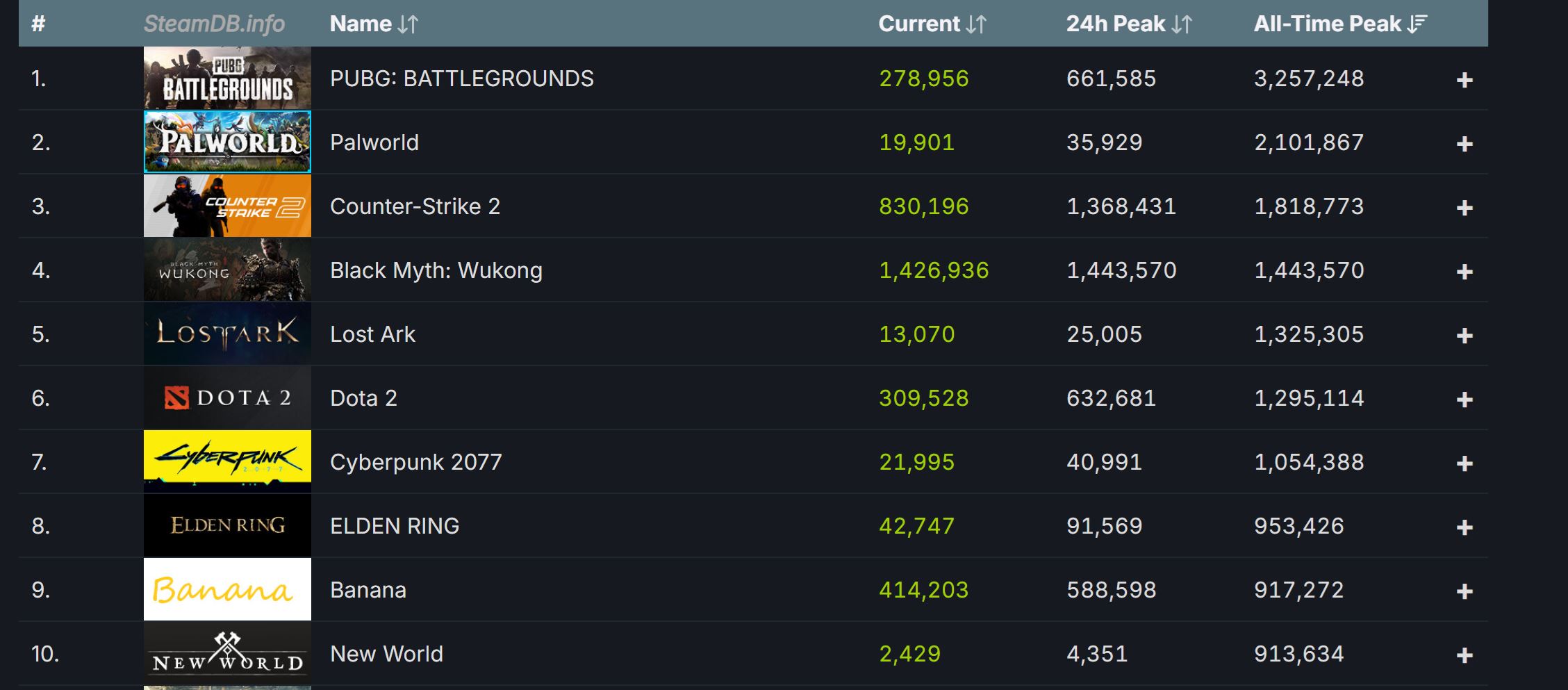Screen dimensions: 1568x690
Task: Open the Black Myth: Wukong name link
Action: coord(436,270)
